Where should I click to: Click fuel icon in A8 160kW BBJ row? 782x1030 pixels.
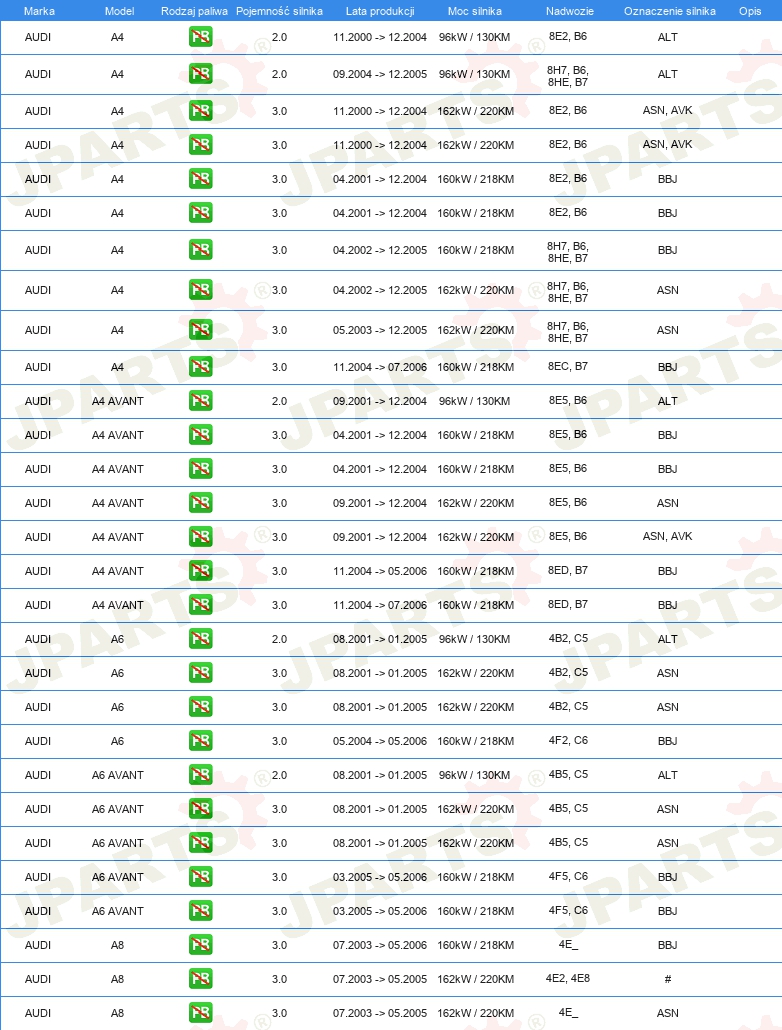200,945
